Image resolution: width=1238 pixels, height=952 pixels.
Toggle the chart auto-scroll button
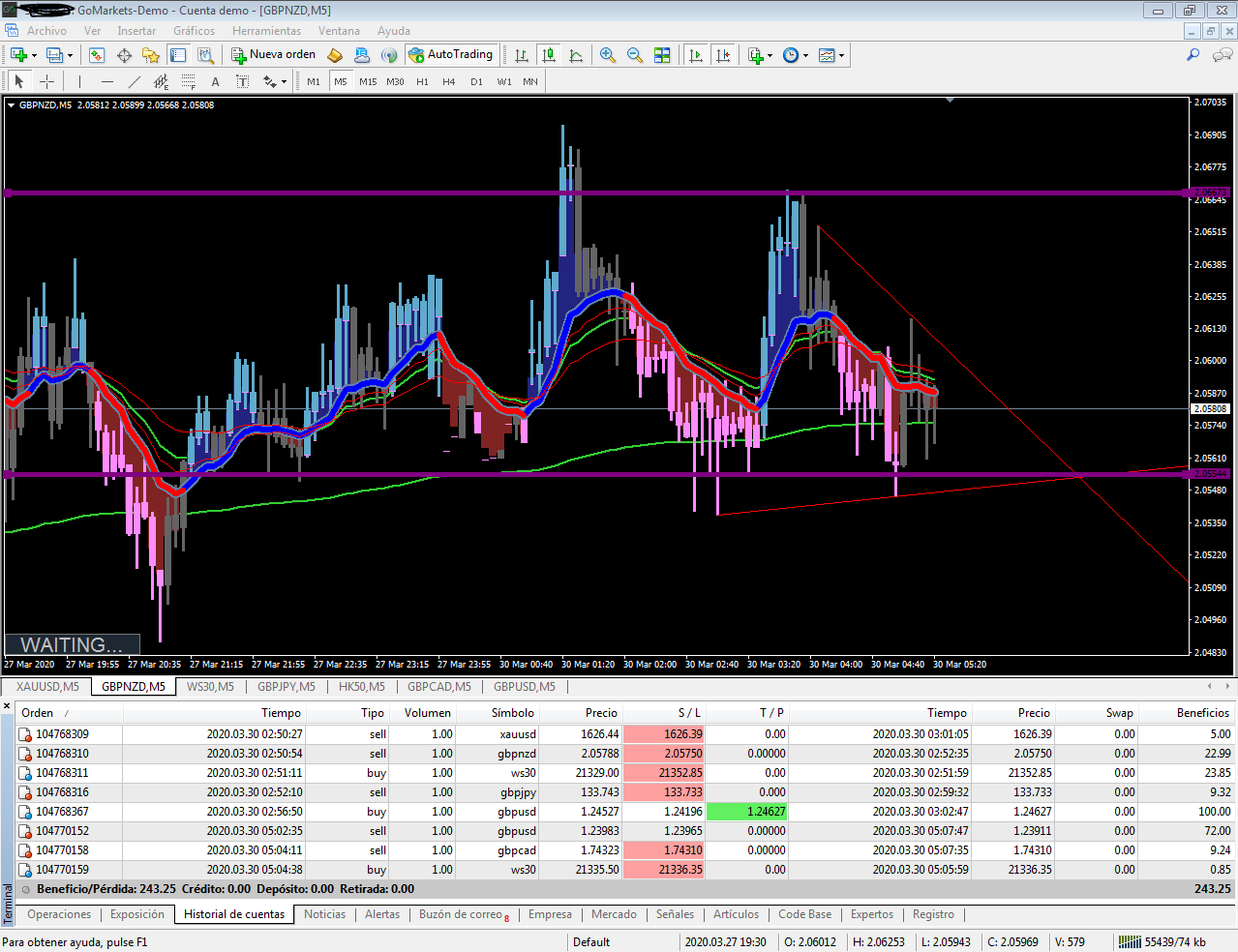tap(695, 55)
